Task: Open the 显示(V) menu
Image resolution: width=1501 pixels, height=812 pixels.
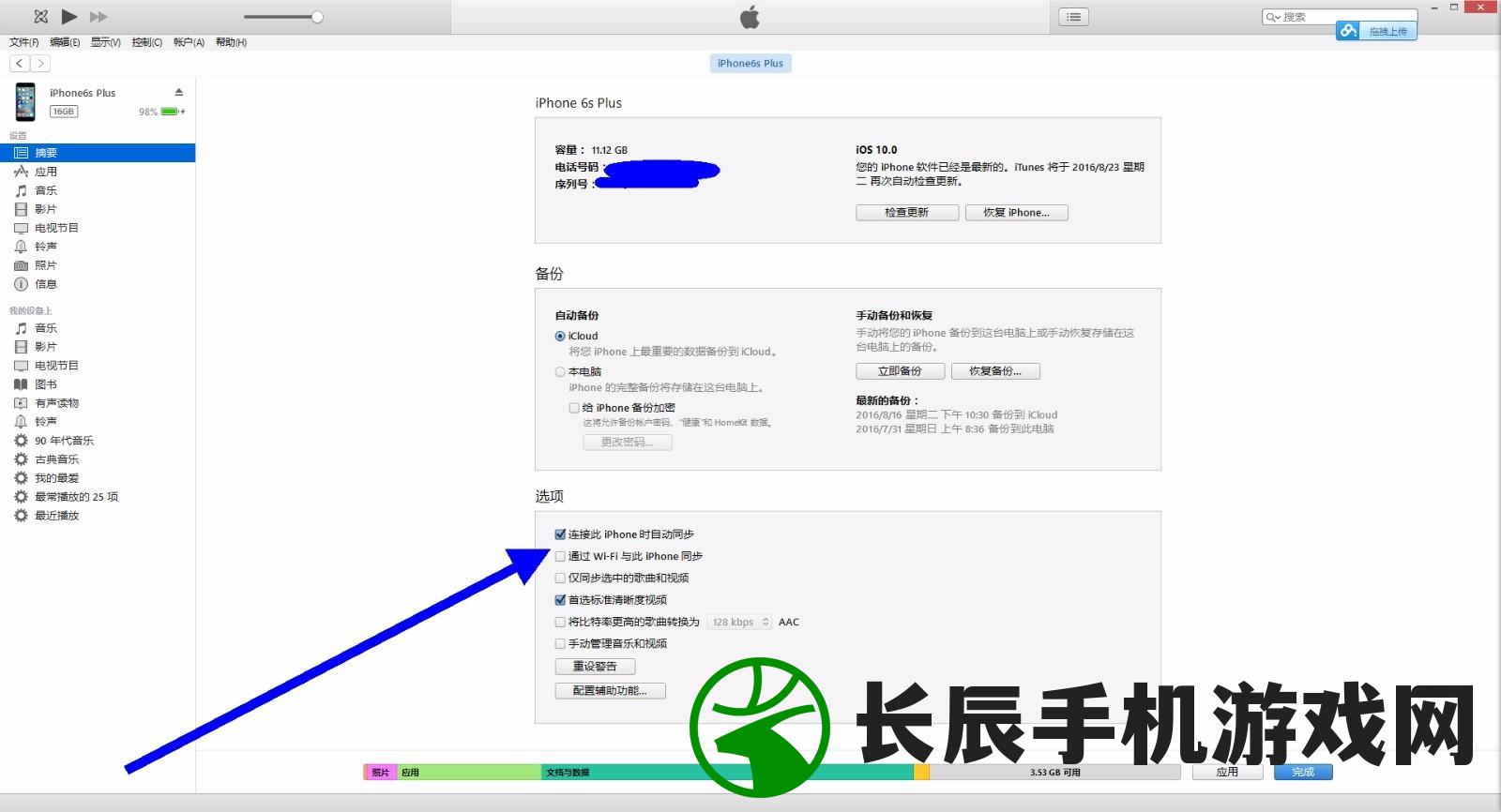Action: click(106, 42)
